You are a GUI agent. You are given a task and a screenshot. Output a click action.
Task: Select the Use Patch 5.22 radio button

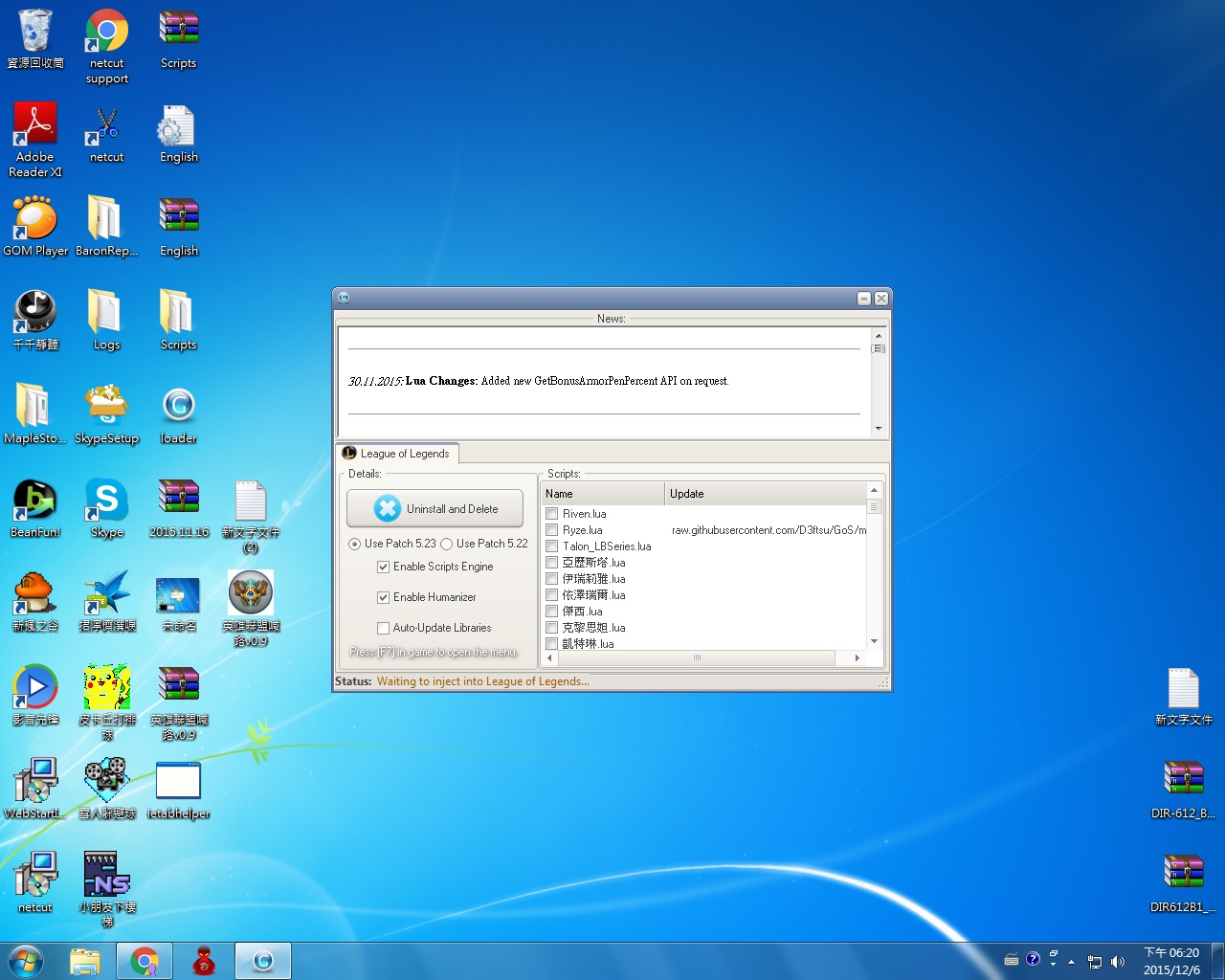447,544
